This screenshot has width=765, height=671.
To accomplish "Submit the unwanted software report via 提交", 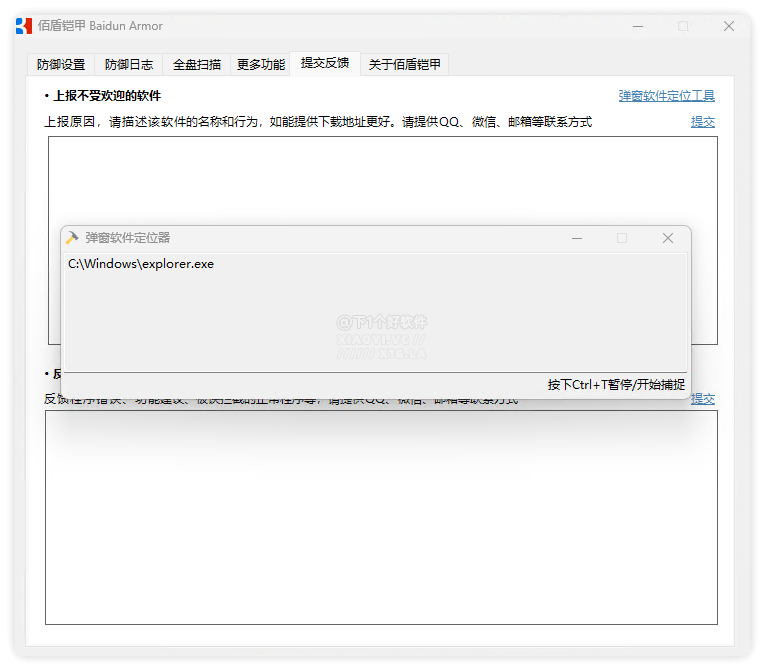I will 703,122.
